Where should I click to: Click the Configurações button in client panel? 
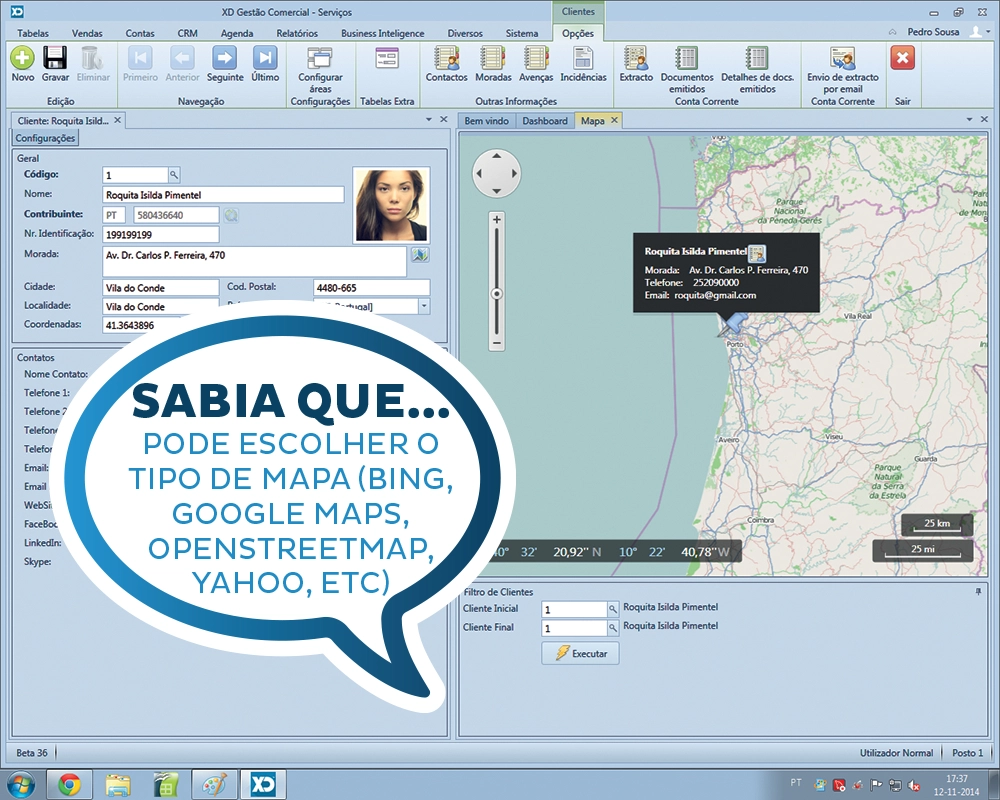coord(45,139)
